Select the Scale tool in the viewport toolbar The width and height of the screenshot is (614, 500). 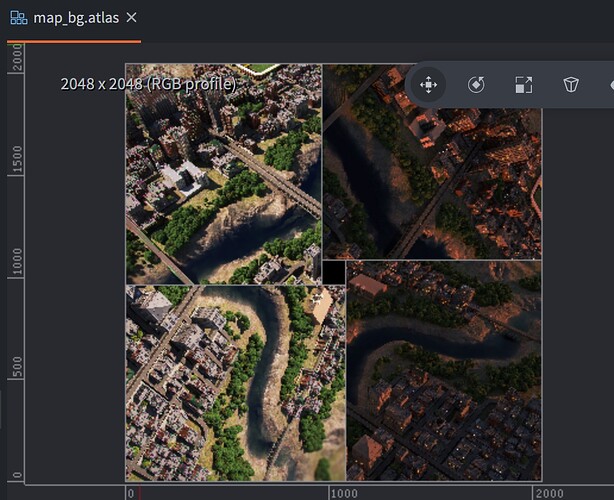point(523,85)
